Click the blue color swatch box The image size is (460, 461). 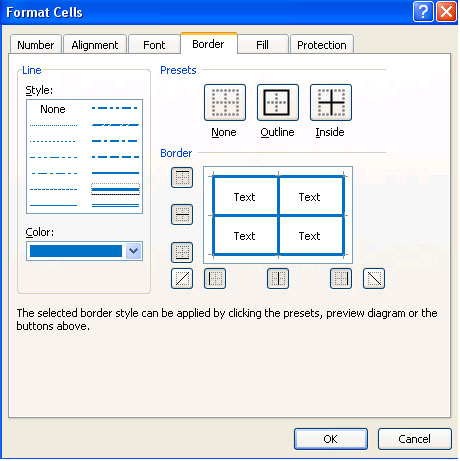click(76, 251)
